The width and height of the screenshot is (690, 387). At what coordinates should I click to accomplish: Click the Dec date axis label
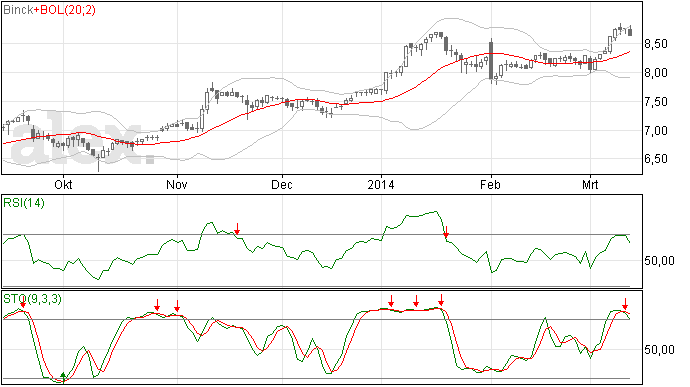[x=282, y=184]
